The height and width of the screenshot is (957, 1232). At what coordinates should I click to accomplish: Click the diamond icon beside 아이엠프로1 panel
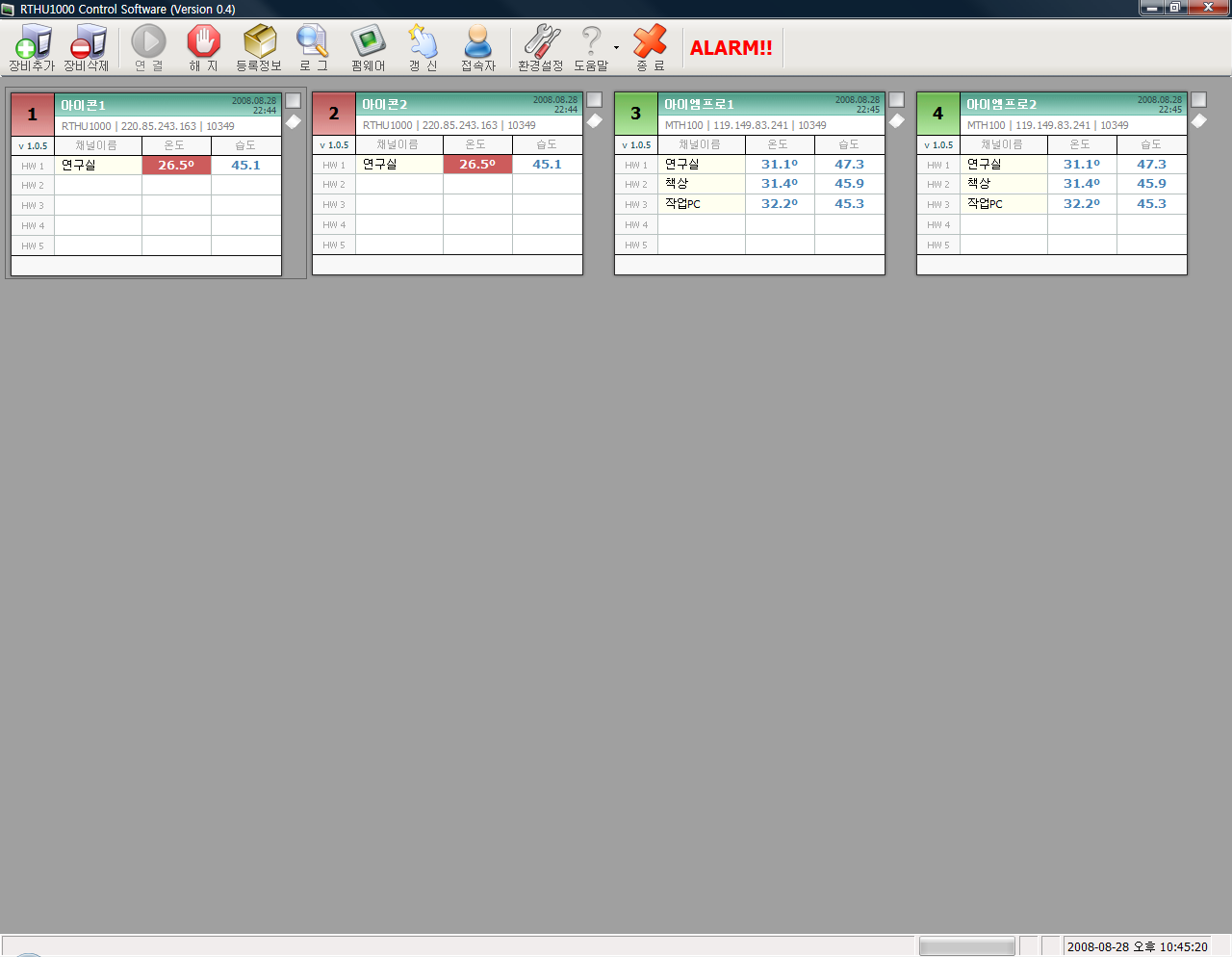(x=896, y=121)
